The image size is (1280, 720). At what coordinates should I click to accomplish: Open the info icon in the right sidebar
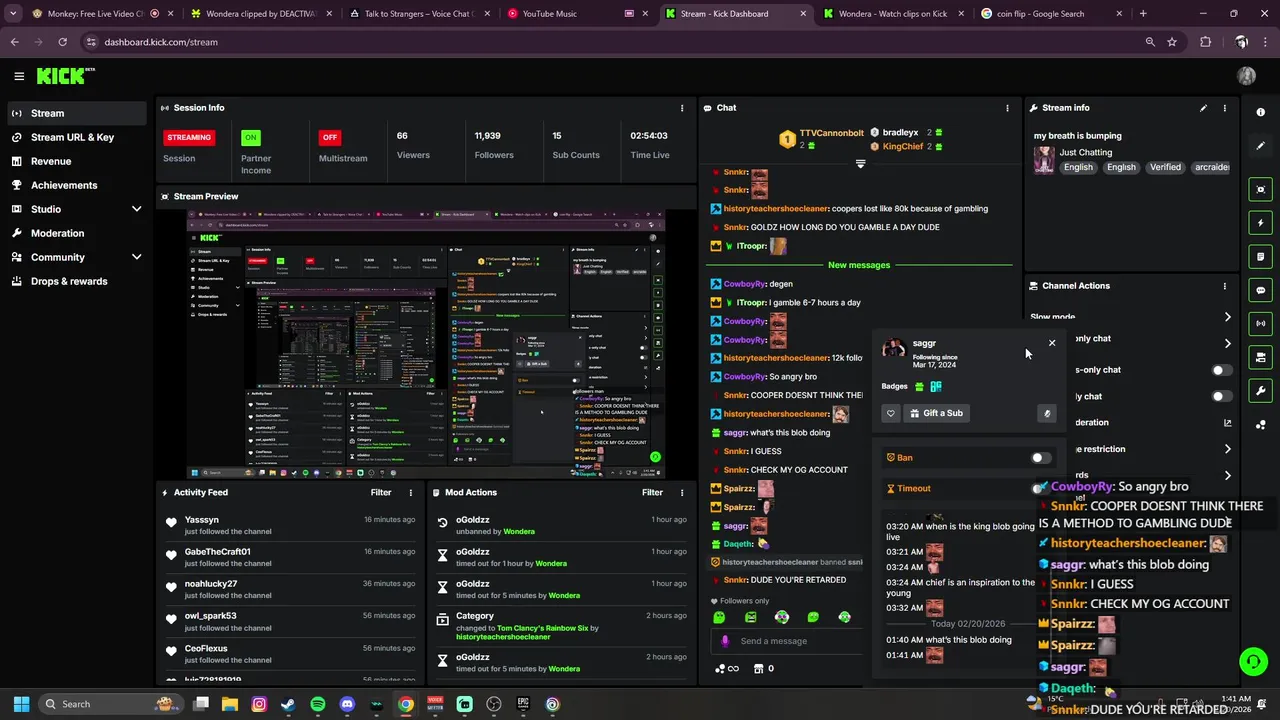pos(1261,112)
